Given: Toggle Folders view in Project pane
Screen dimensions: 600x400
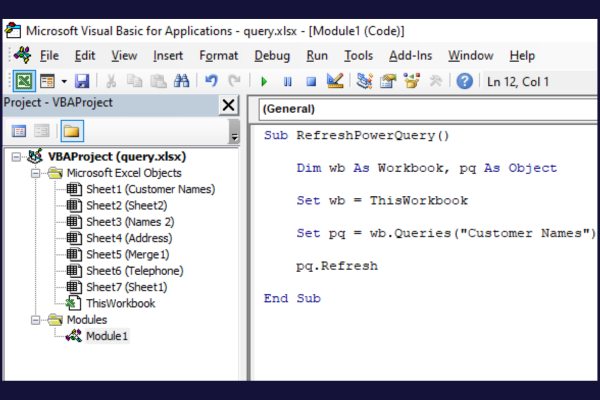Looking at the screenshot, I should pos(70,130).
